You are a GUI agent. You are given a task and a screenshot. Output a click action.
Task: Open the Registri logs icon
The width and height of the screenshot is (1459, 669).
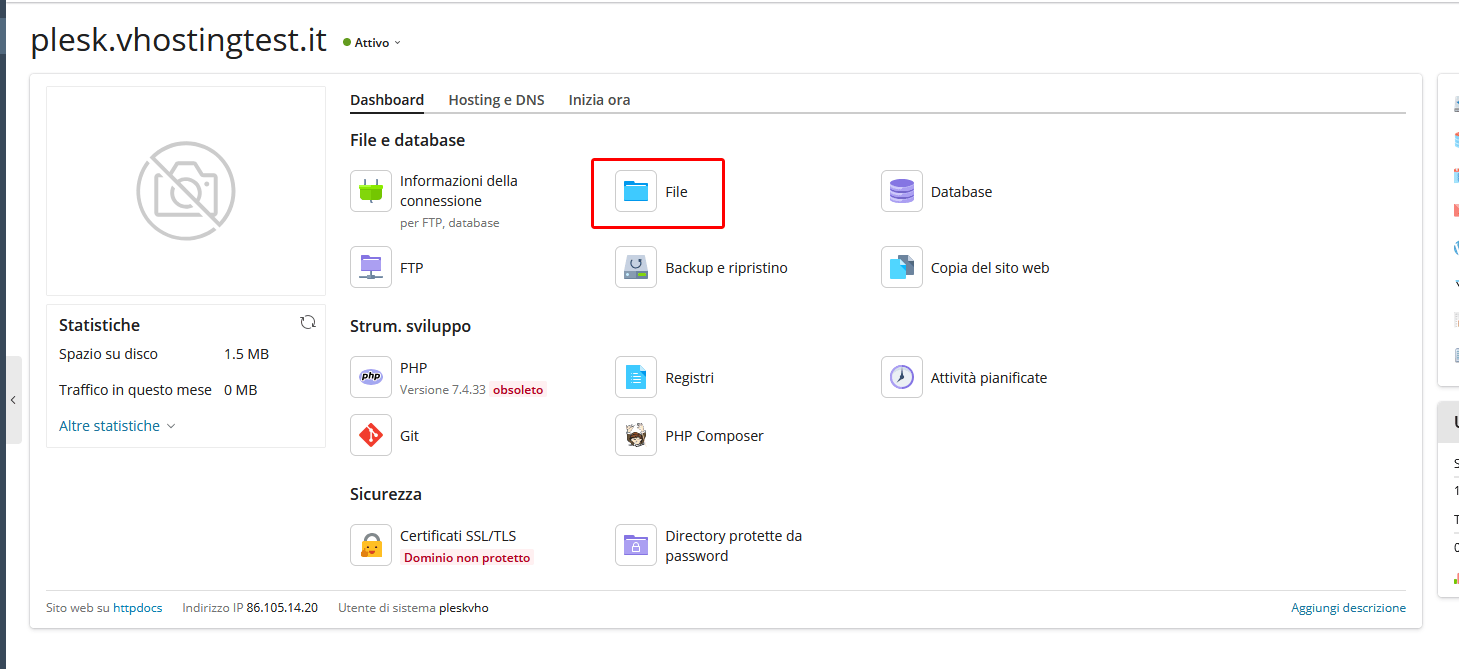(636, 377)
